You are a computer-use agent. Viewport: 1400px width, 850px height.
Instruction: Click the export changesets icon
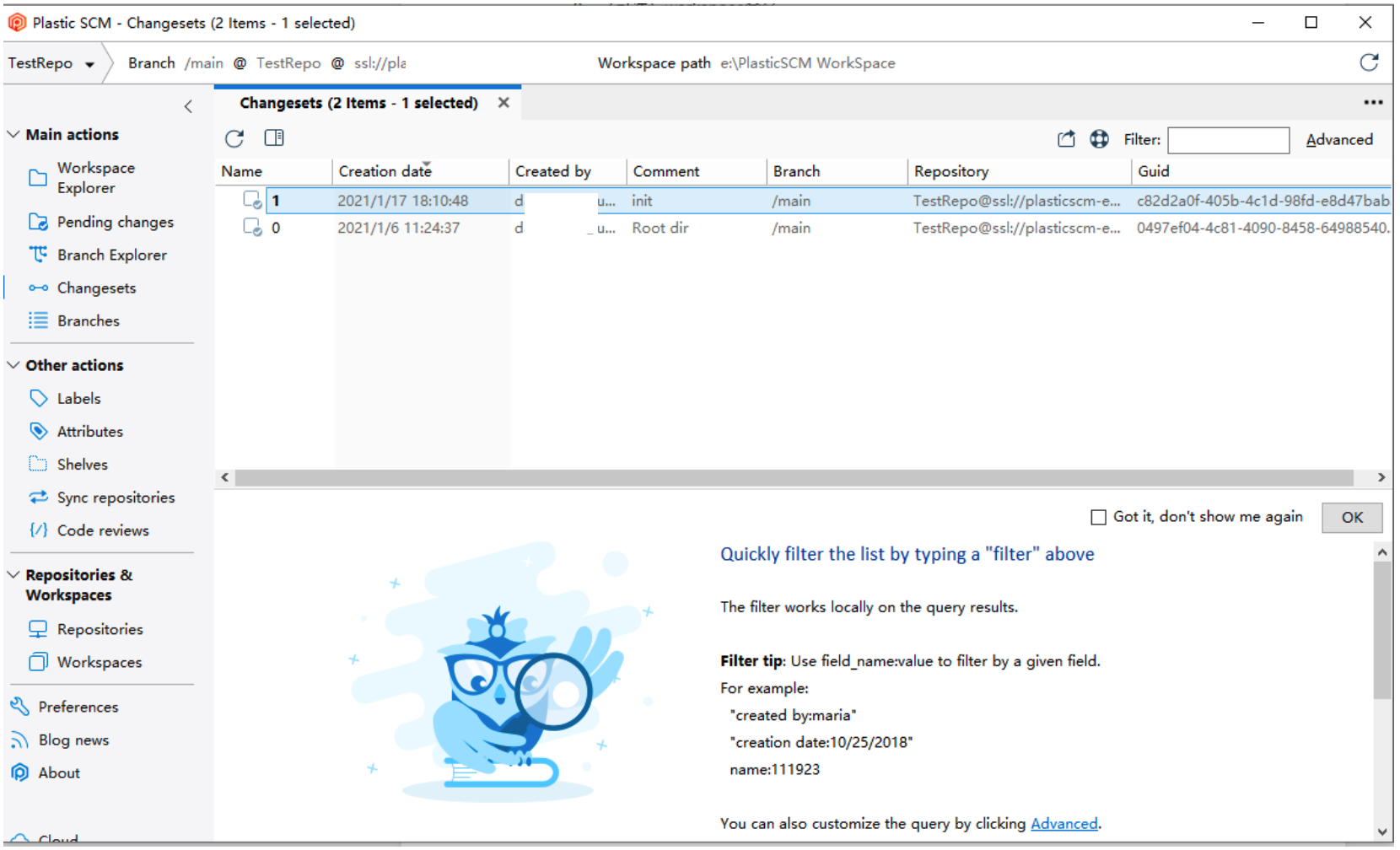click(1066, 139)
